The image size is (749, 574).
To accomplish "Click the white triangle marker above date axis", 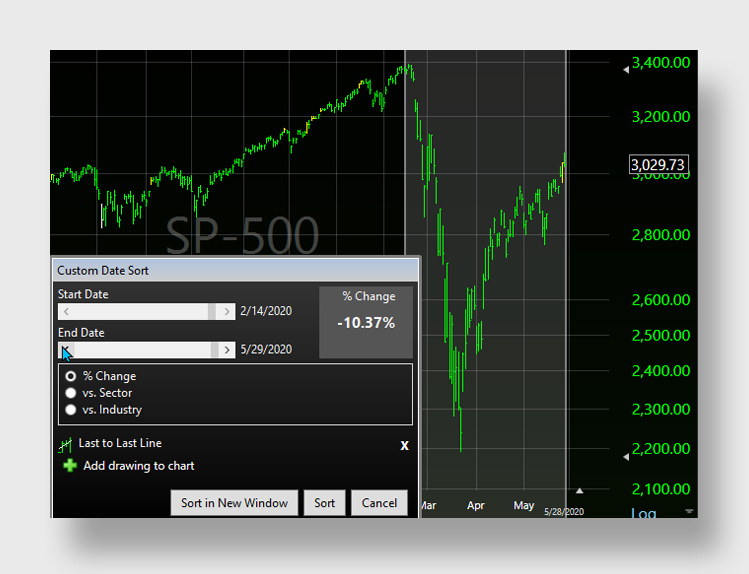I will coord(579,490).
